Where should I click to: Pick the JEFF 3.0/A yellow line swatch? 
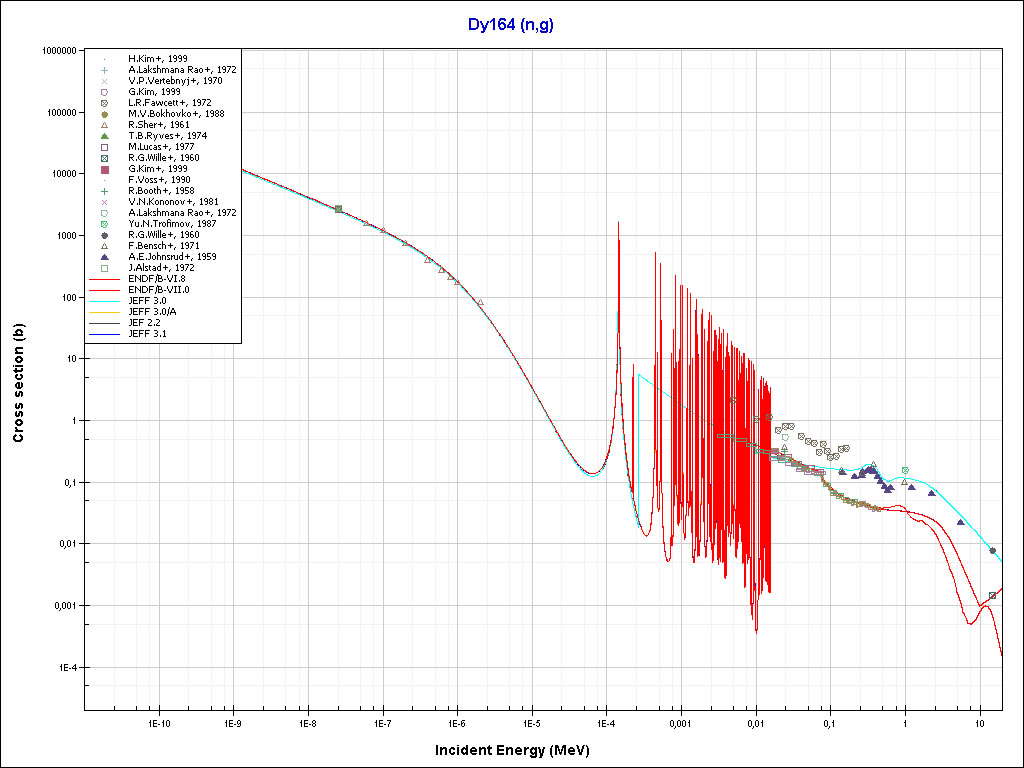coord(104,312)
